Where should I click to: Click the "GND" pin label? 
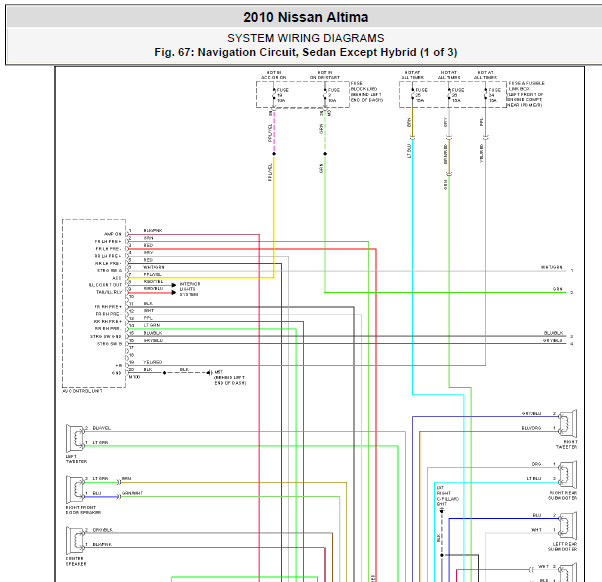117,373
